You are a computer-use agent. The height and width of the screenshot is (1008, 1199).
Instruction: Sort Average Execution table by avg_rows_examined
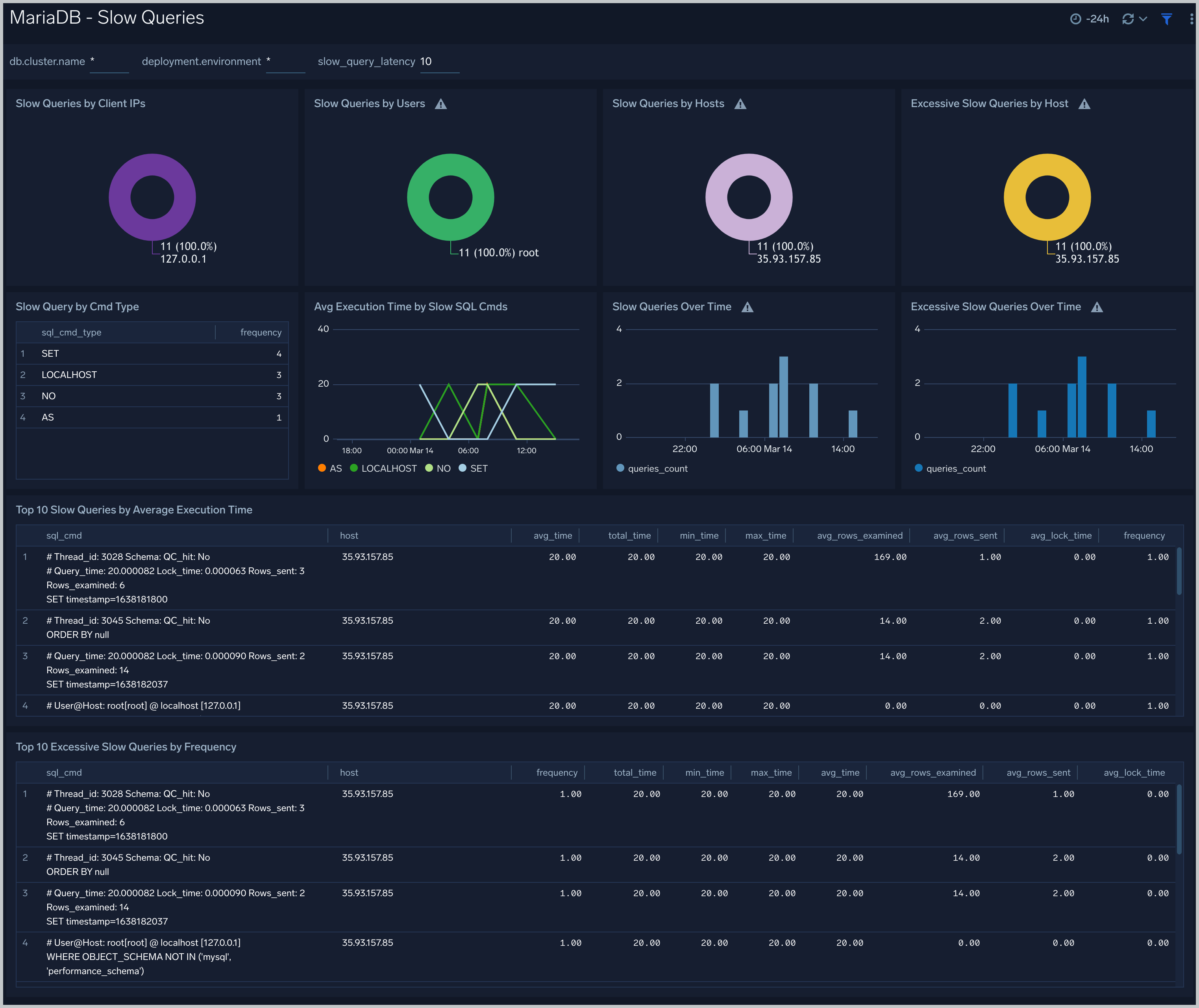[860, 536]
